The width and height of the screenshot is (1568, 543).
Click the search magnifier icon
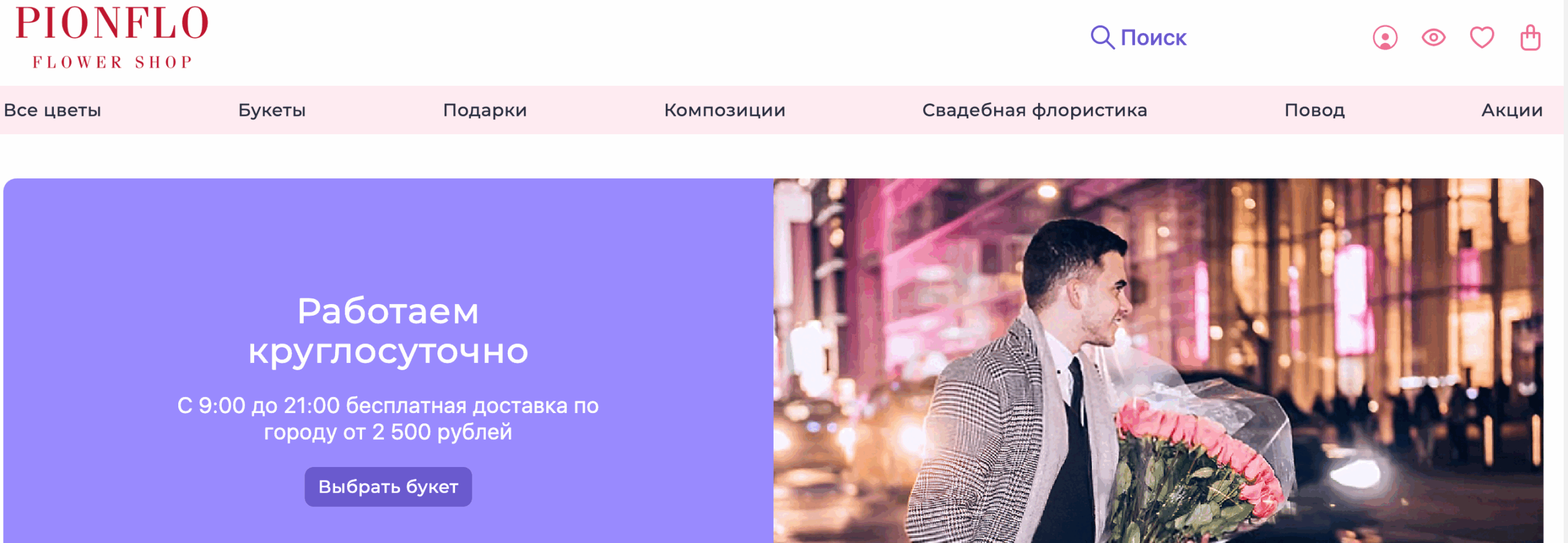[x=1102, y=37]
